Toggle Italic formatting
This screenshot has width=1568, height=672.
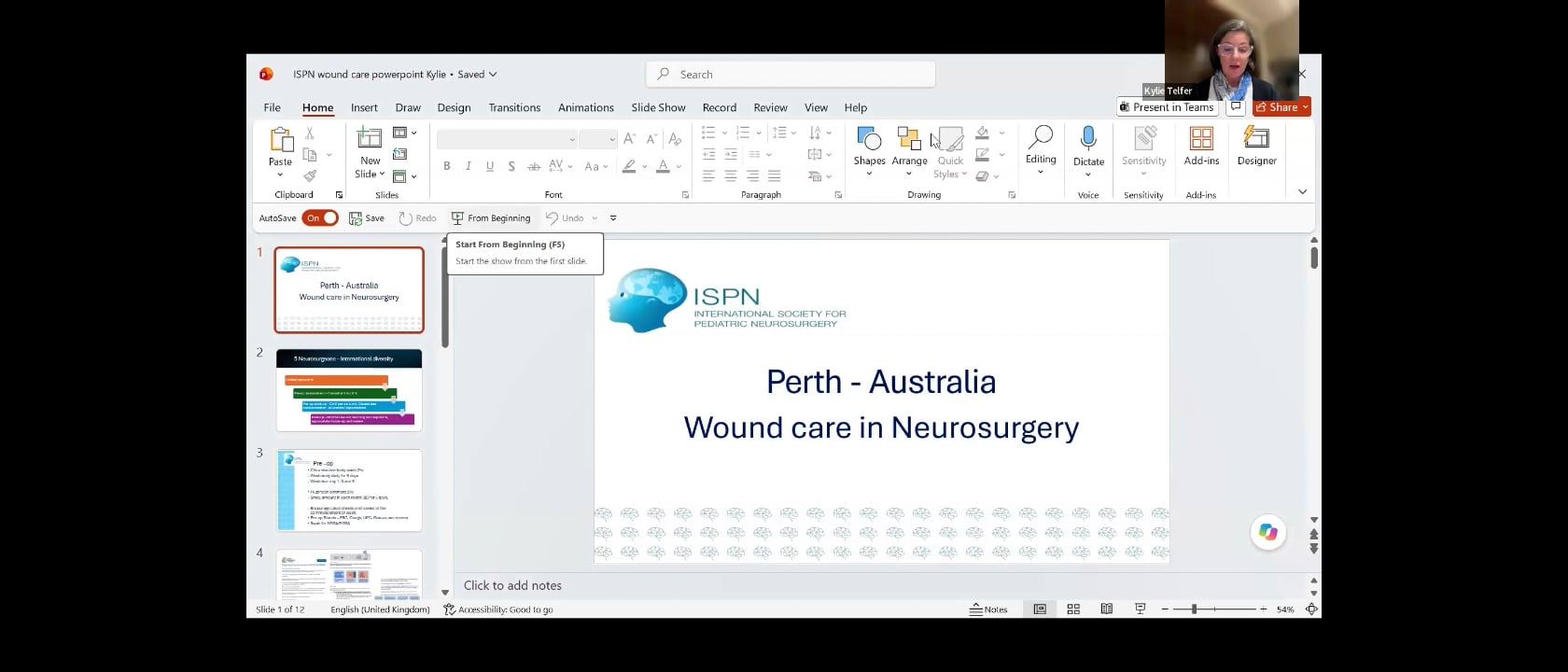(469, 166)
